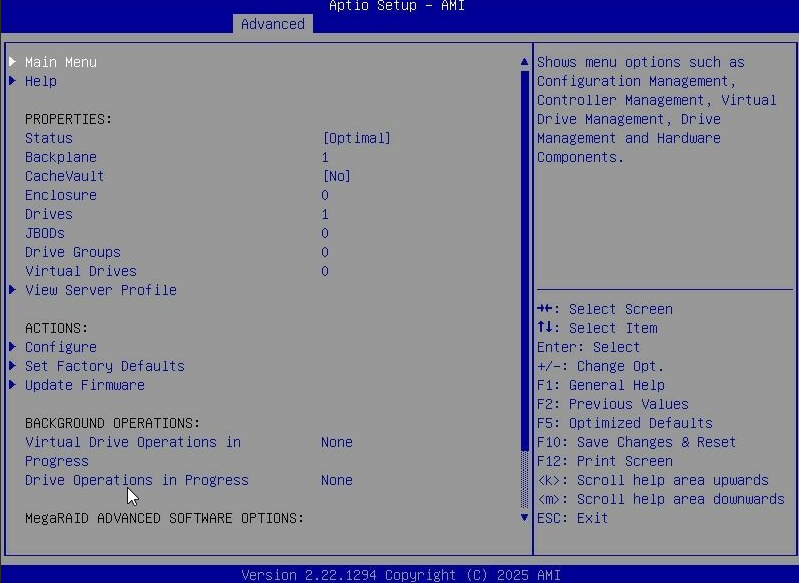Click the arrow icon beside Main Menu
The image size is (799, 583).
(13, 62)
